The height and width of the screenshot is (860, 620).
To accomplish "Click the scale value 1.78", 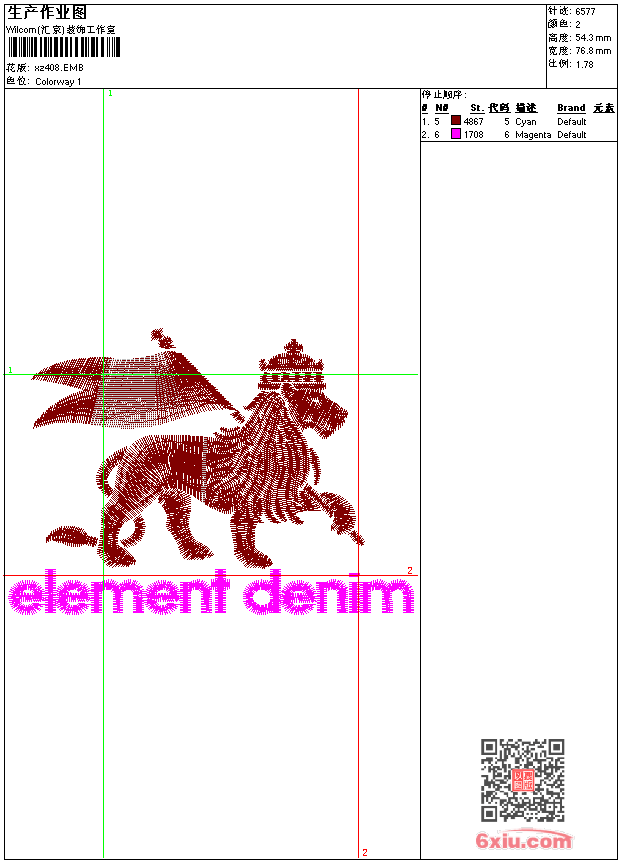I will (584, 64).
